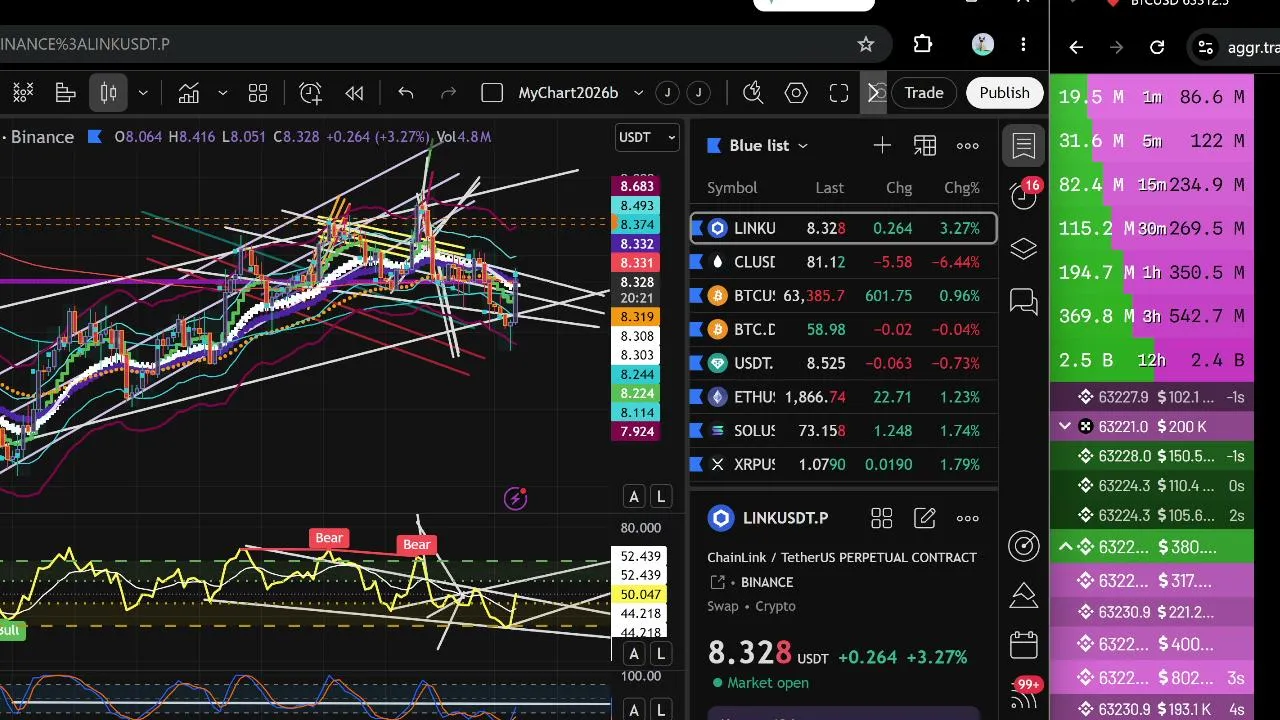Viewport: 1280px width, 720px height.
Task: Open the Pine stacked-triangles sidebar icon
Action: (x=1024, y=595)
